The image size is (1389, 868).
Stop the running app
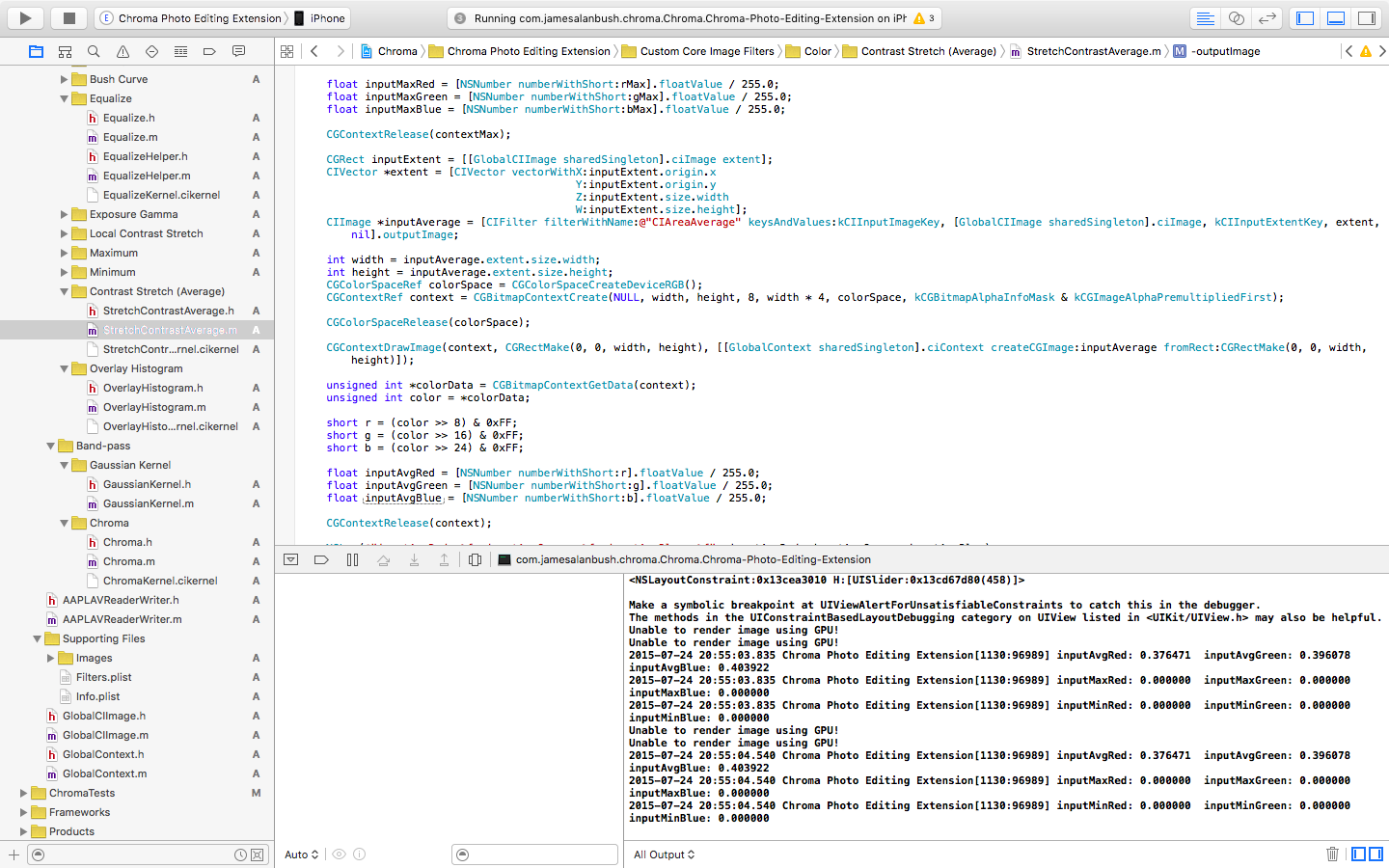68,17
